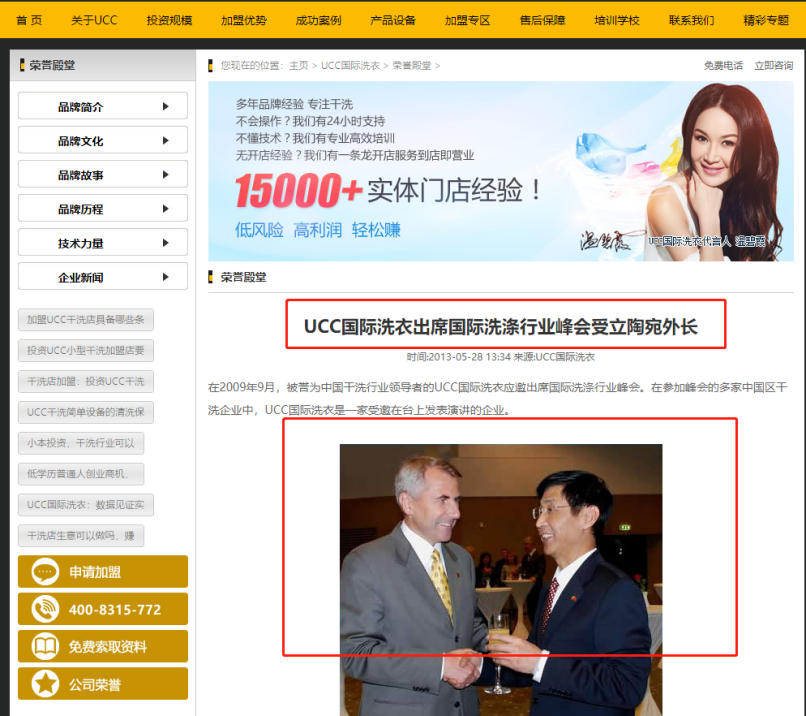Click the 立即咨询 link at top right
806x716 pixels.
click(773, 66)
